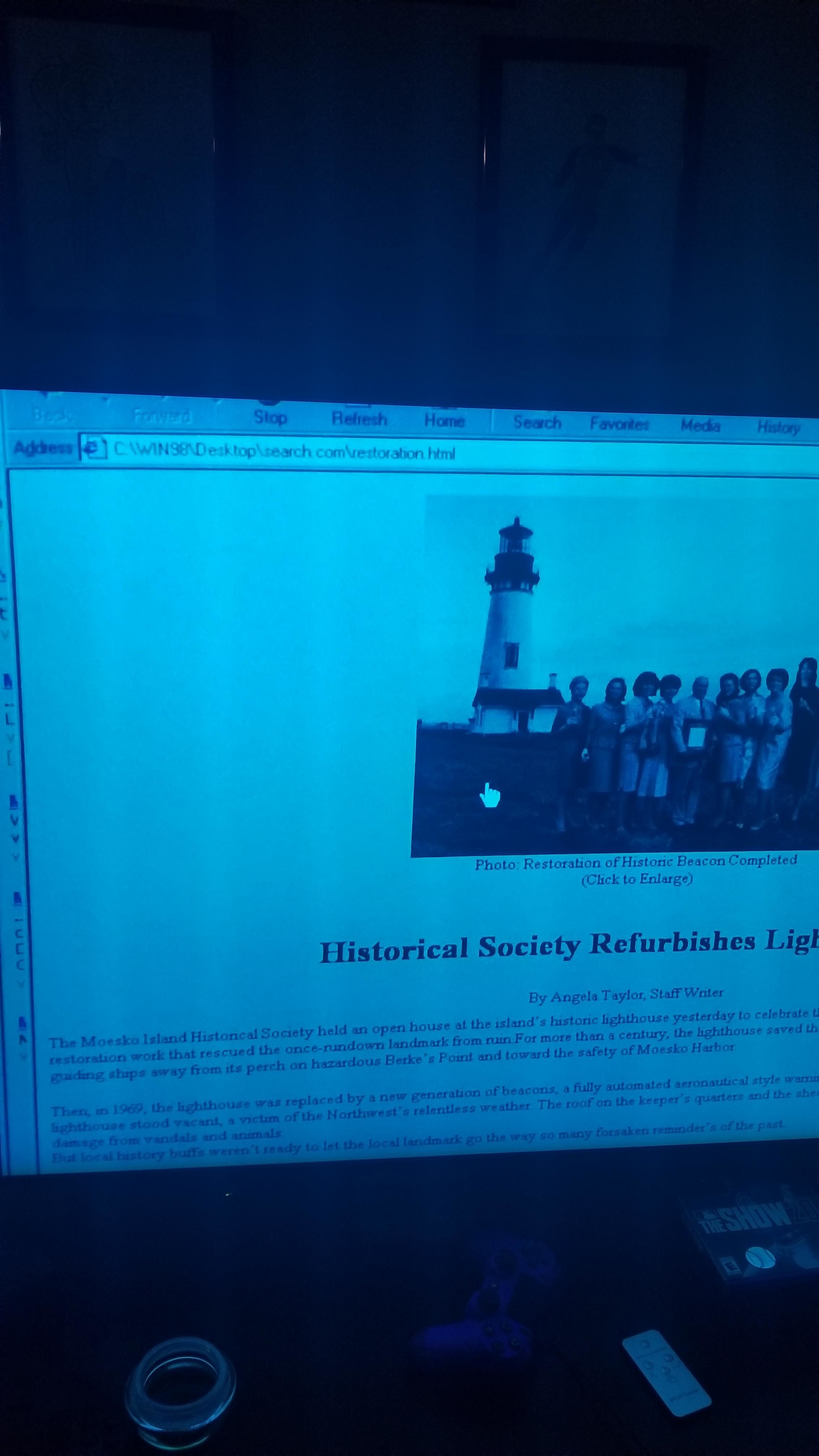
Task: Click the grayed-out Back button
Action: (x=53, y=415)
